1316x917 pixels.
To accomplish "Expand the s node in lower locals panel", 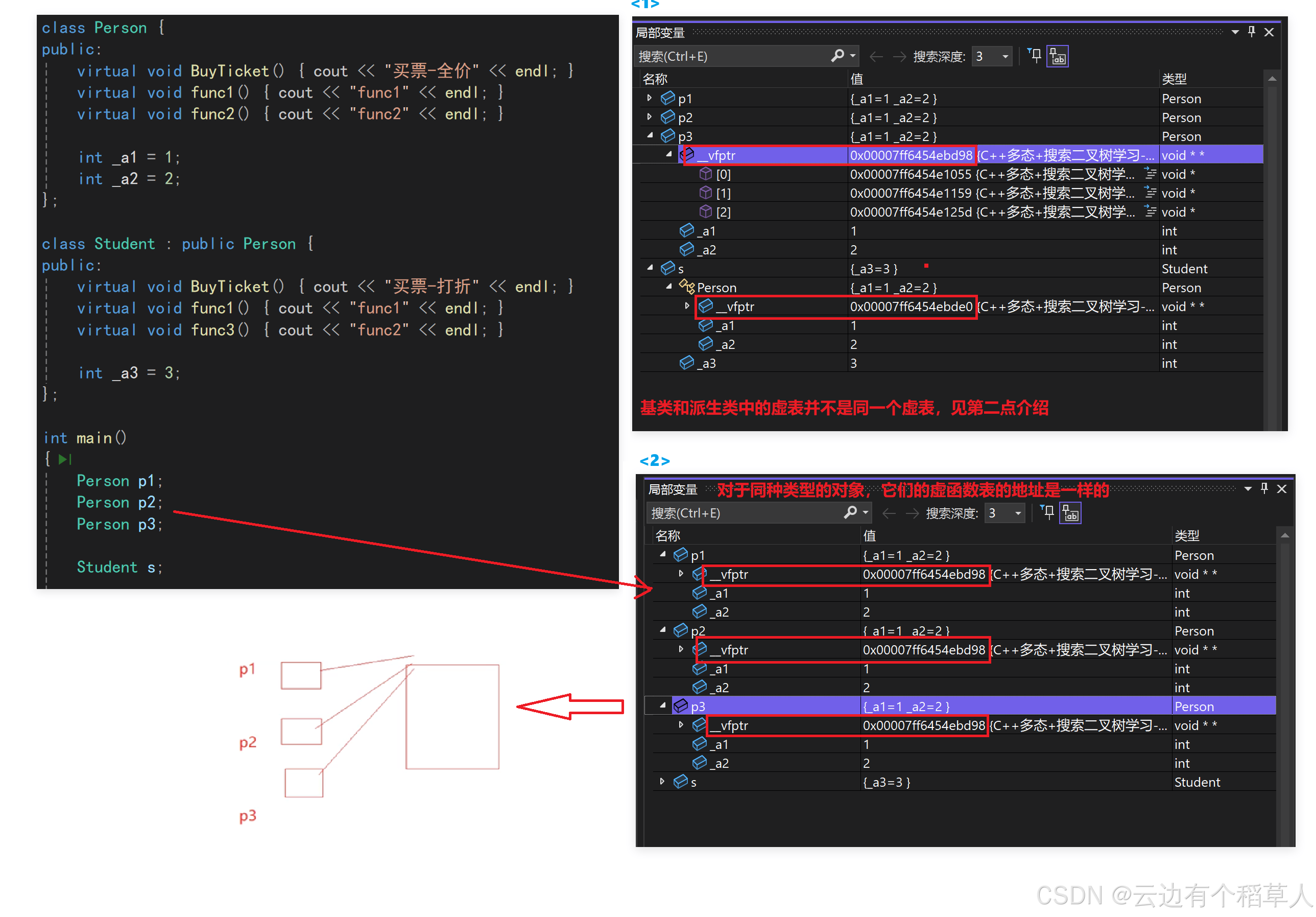I will (x=662, y=781).
